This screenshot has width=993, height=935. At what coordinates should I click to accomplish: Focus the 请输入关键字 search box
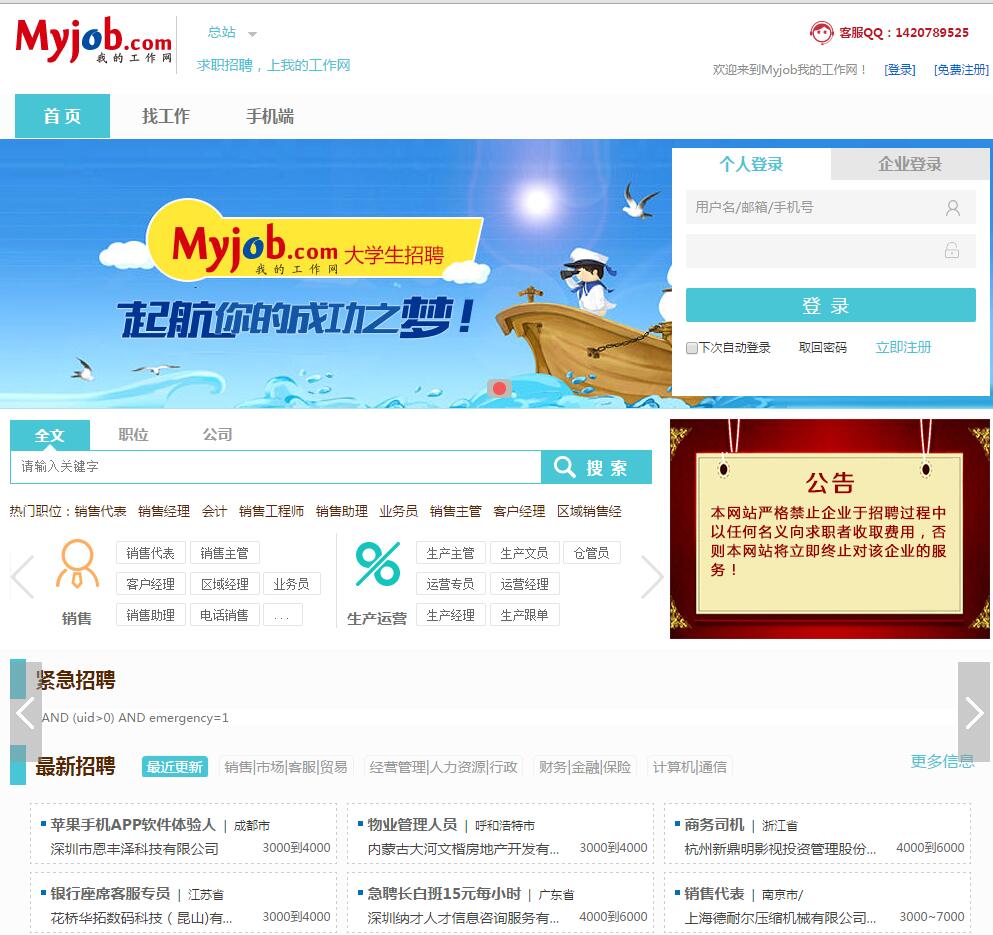click(276, 467)
